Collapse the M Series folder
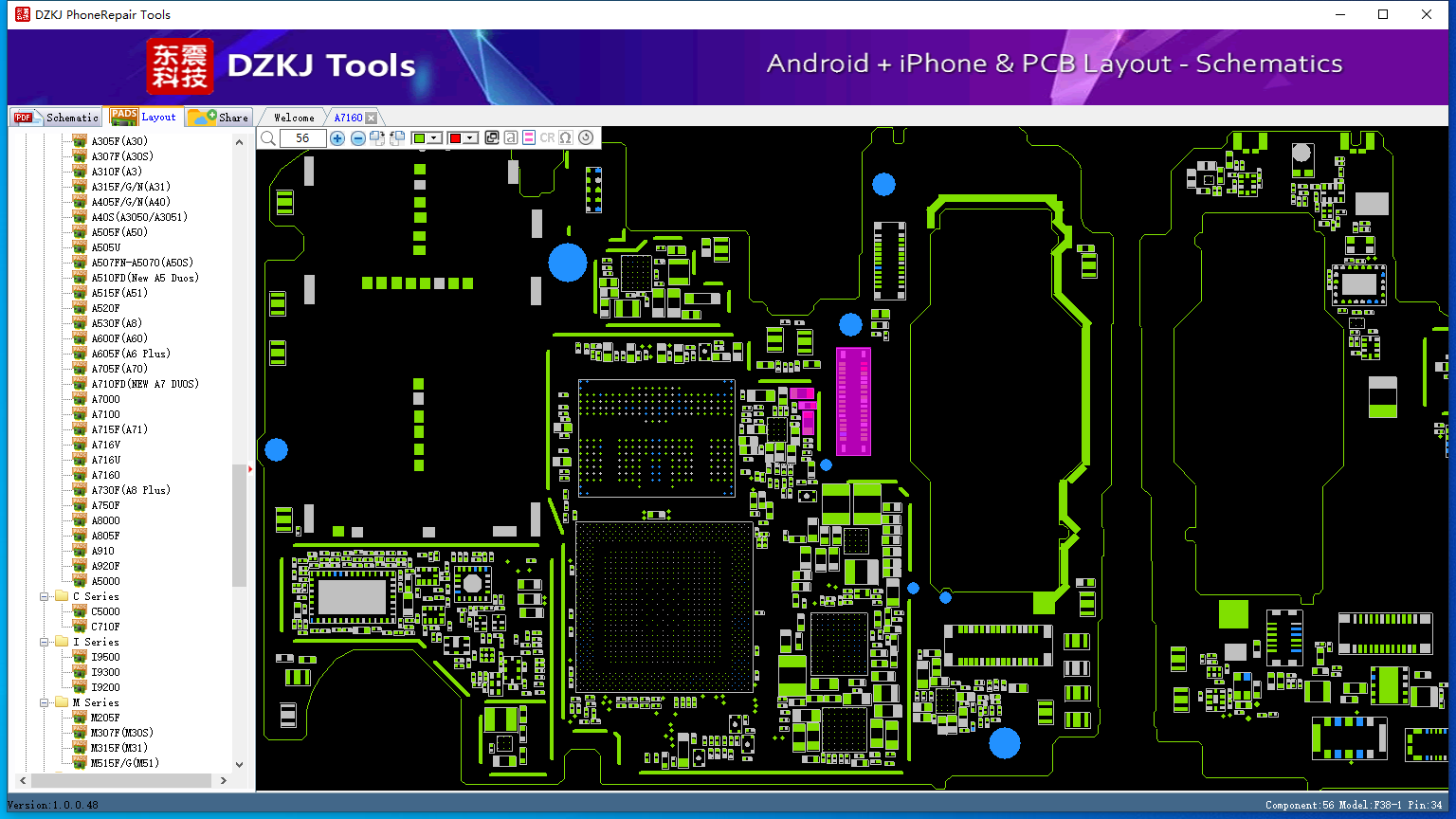The width and height of the screenshot is (1456, 819). coord(45,702)
